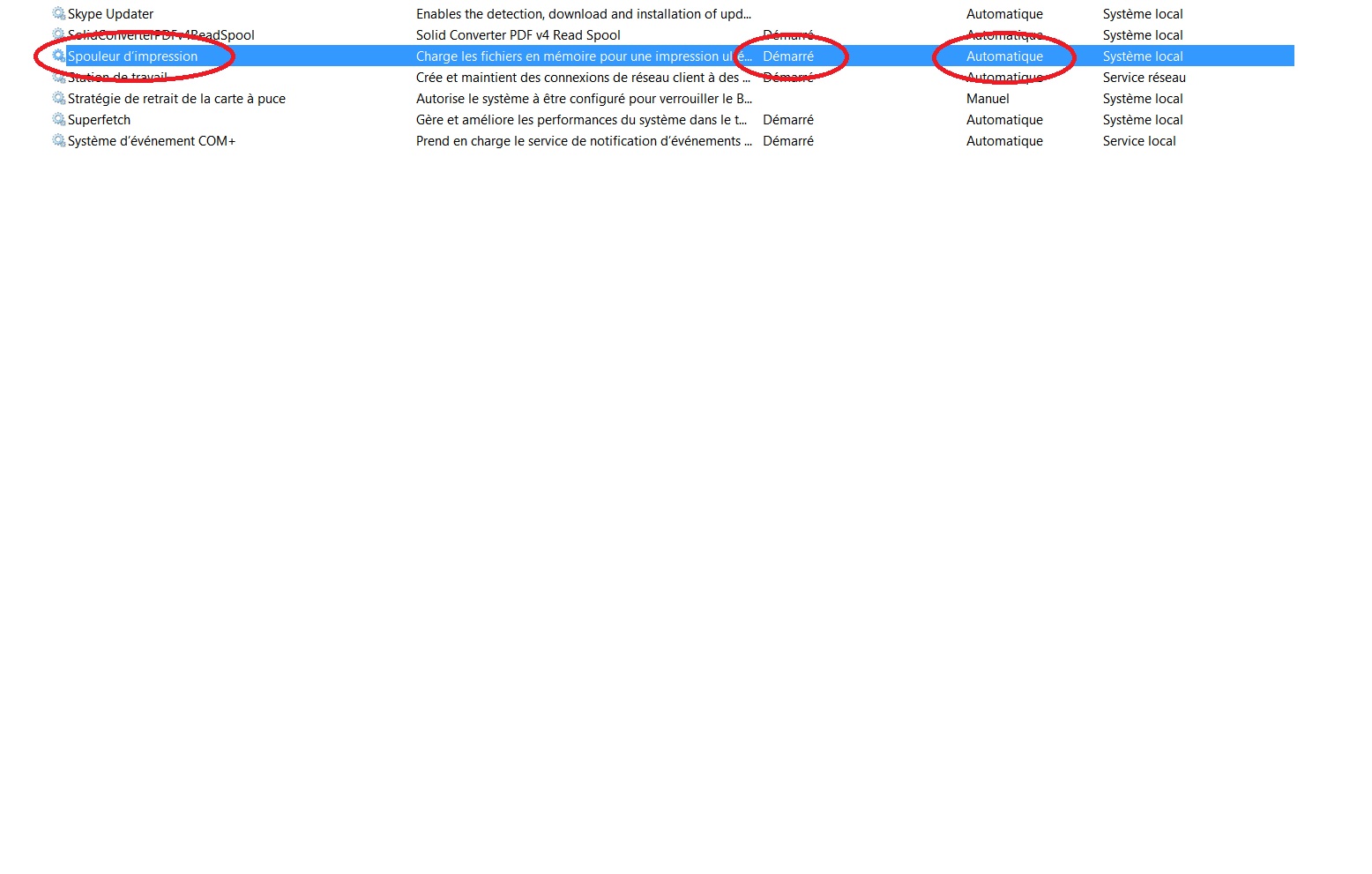Click the gear icon beside SolidConverterPDFv4ReadSpool

pos(59,34)
